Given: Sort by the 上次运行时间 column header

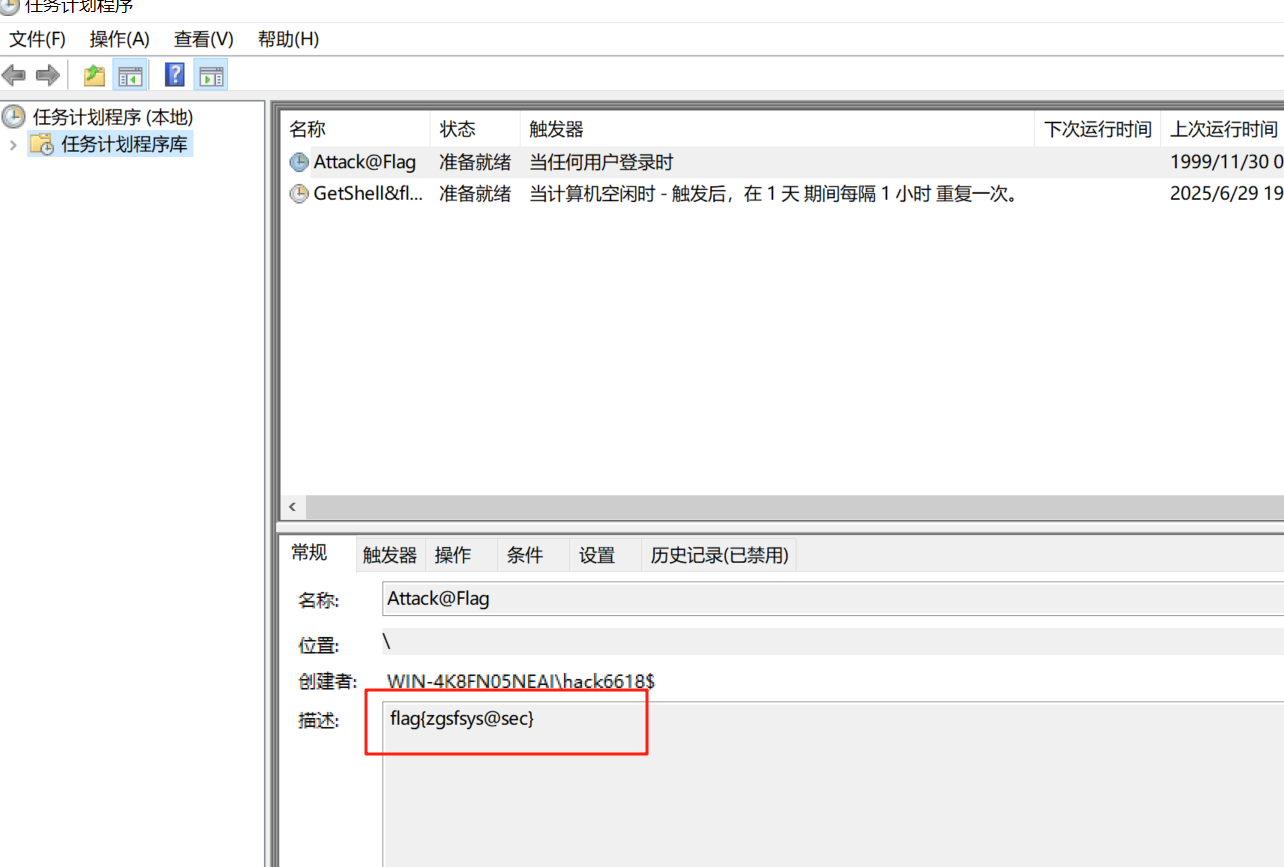Looking at the screenshot, I should point(1223,129).
